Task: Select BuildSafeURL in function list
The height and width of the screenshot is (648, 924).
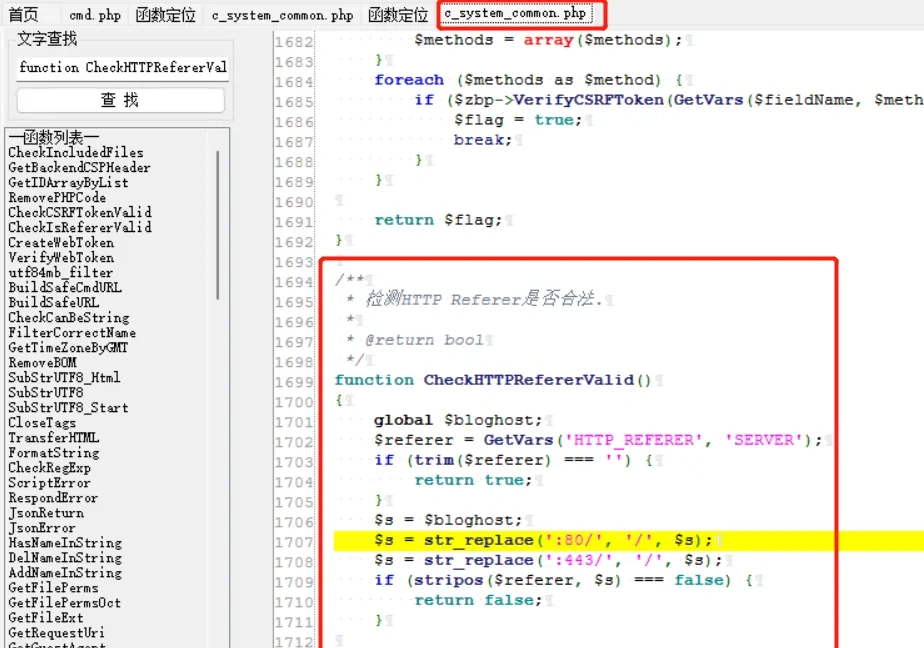Action: [x=54, y=302]
